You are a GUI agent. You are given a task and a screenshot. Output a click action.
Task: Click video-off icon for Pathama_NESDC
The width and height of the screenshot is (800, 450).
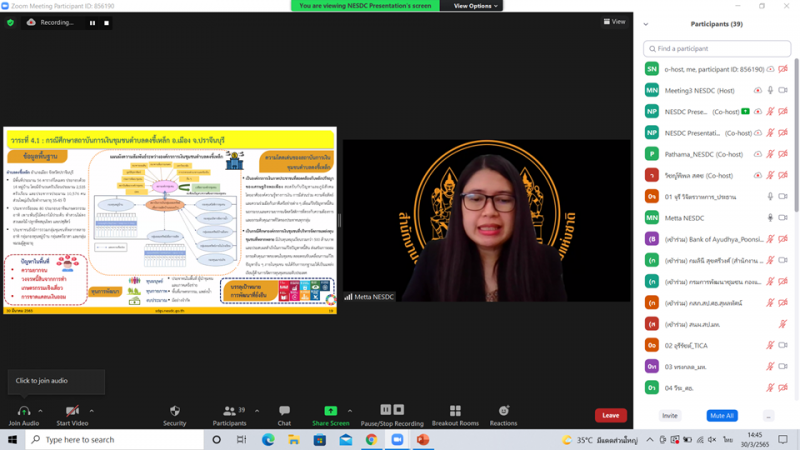point(783,154)
